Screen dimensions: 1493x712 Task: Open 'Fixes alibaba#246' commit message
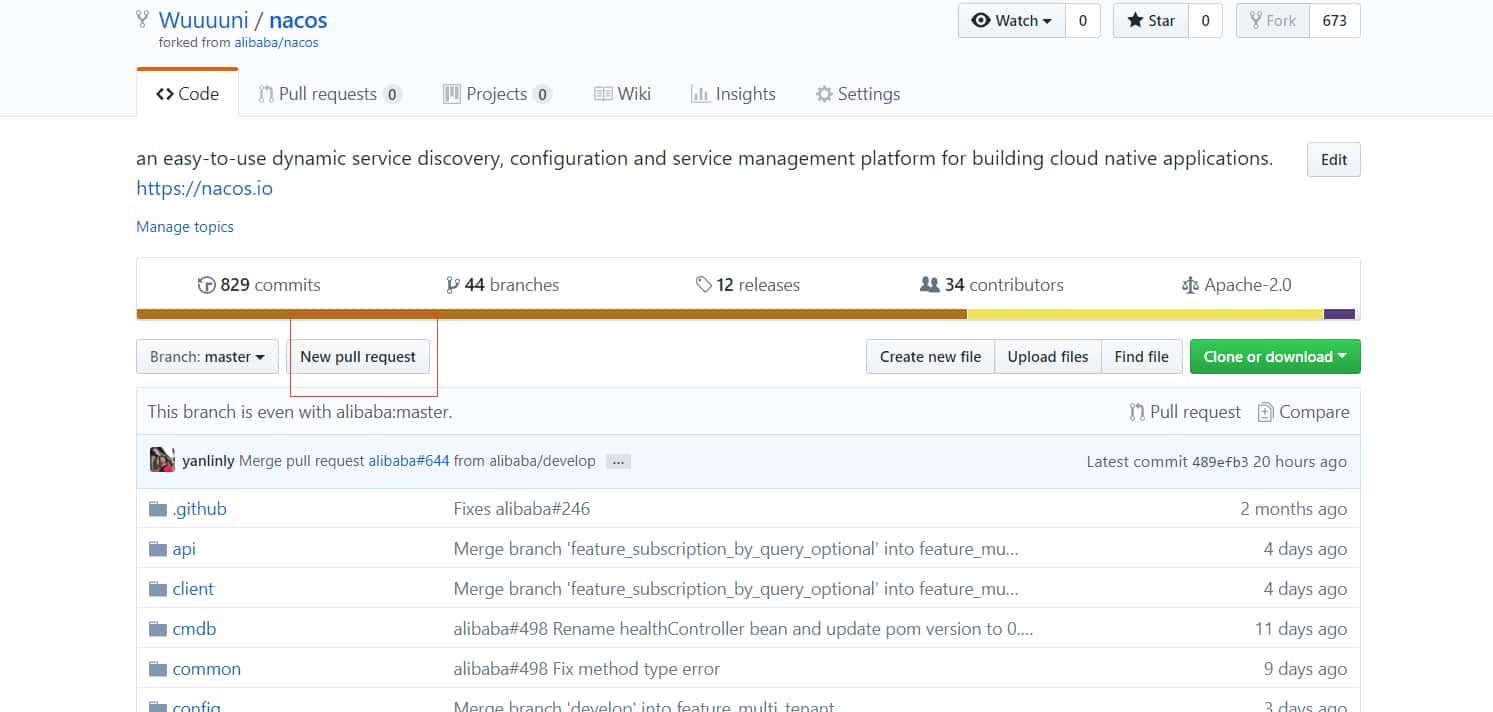click(522, 509)
